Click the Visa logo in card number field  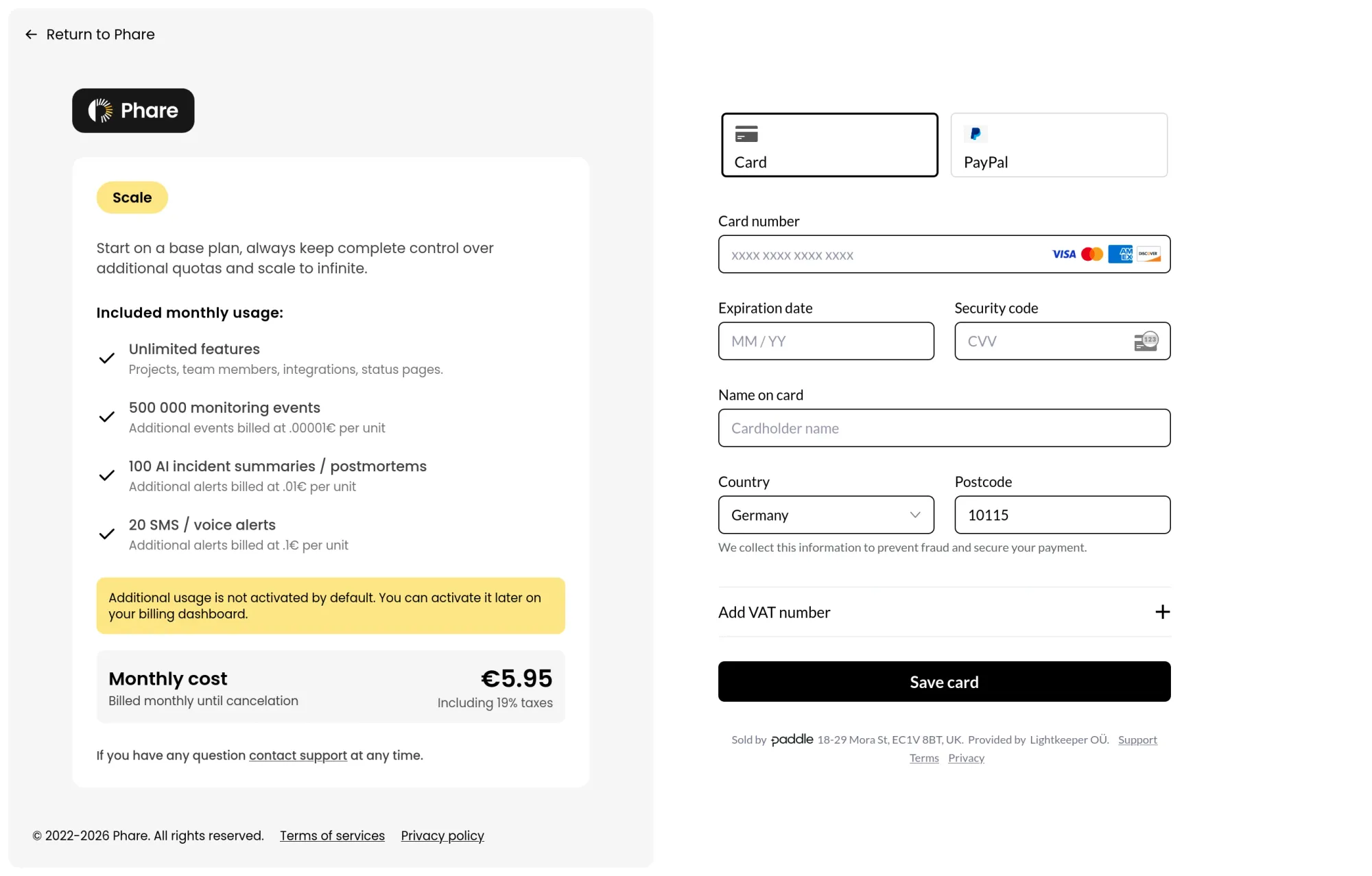click(1064, 254)
